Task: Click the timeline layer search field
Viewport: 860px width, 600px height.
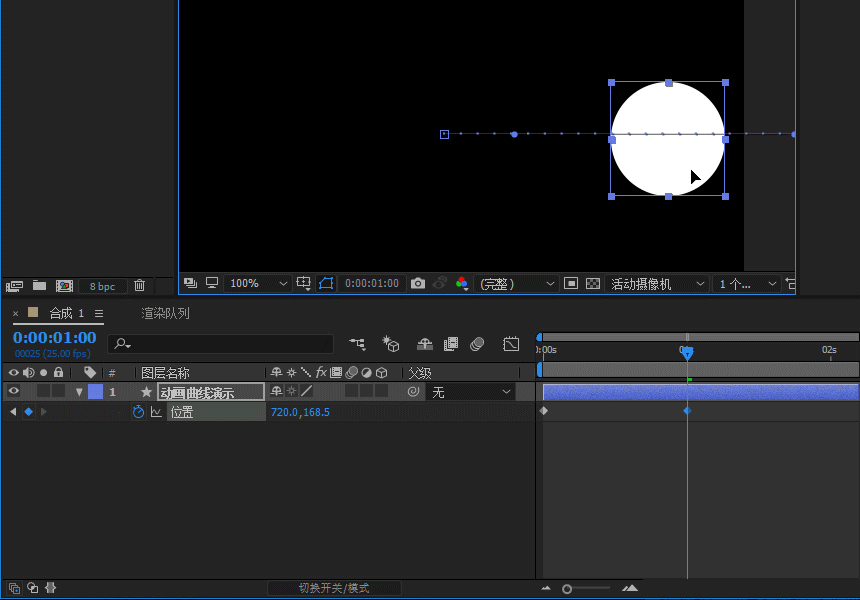Action: click(220, 343)
